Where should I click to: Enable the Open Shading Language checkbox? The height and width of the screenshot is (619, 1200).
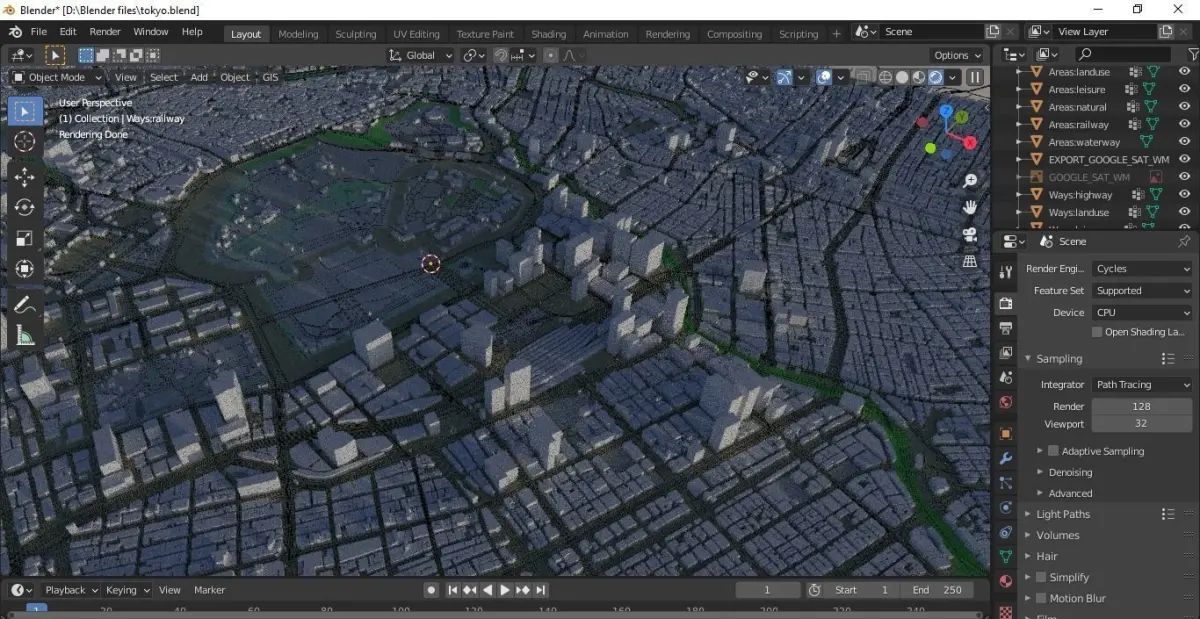pyautogui.click(x=1097, y=332)
